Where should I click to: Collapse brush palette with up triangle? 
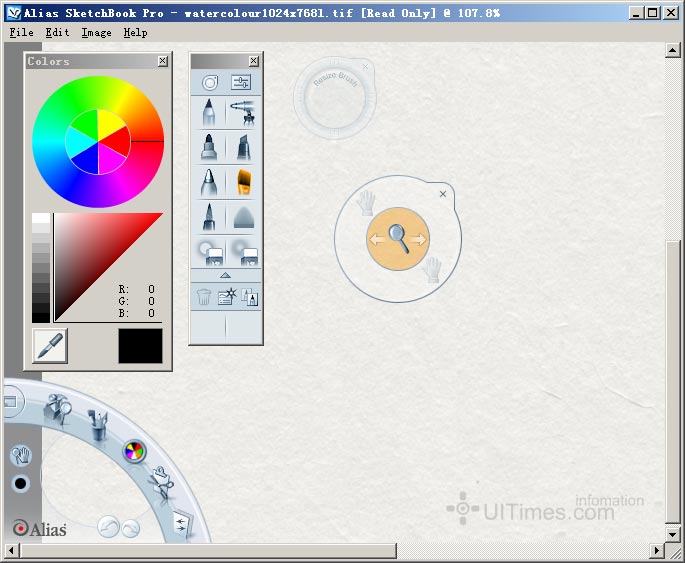click(225, 275)
